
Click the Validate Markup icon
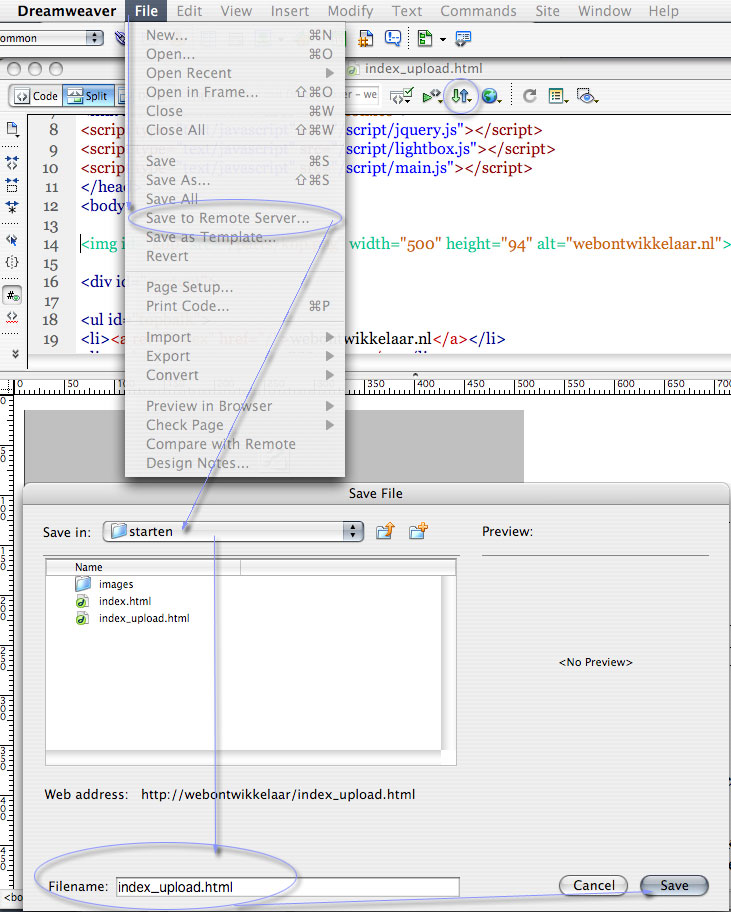point(432,96)
